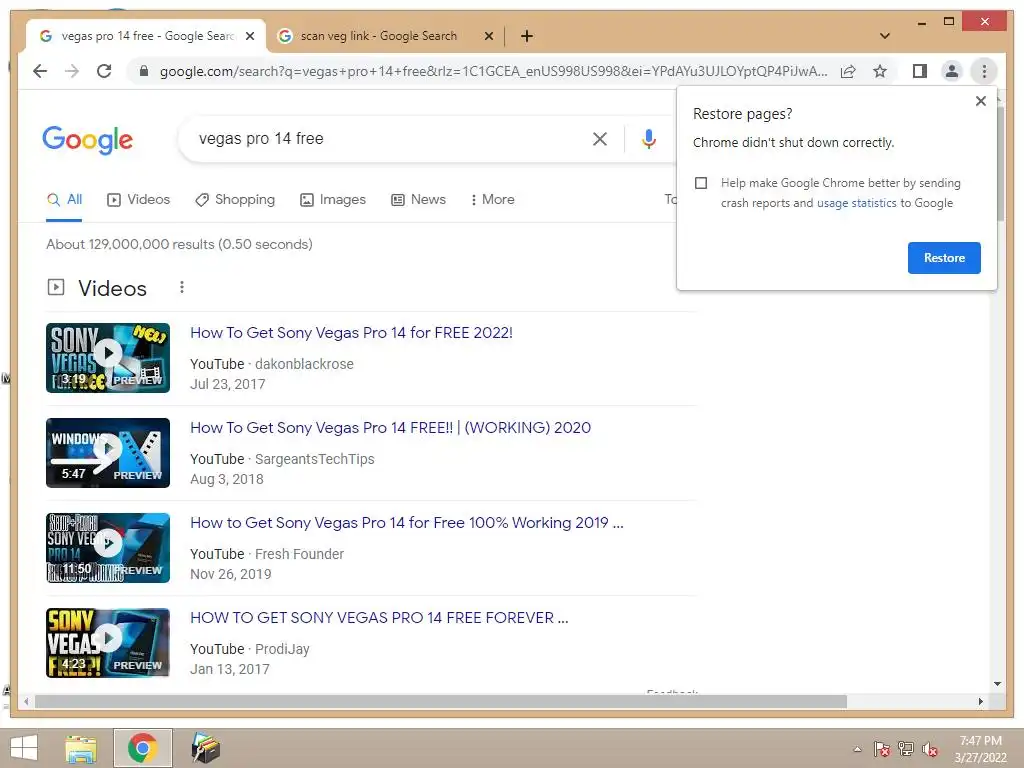The height and width of the screenshot is (768, 1024).
Task: Click scroll down arrow
Action: pyautogui.click(x=997, y=684)
